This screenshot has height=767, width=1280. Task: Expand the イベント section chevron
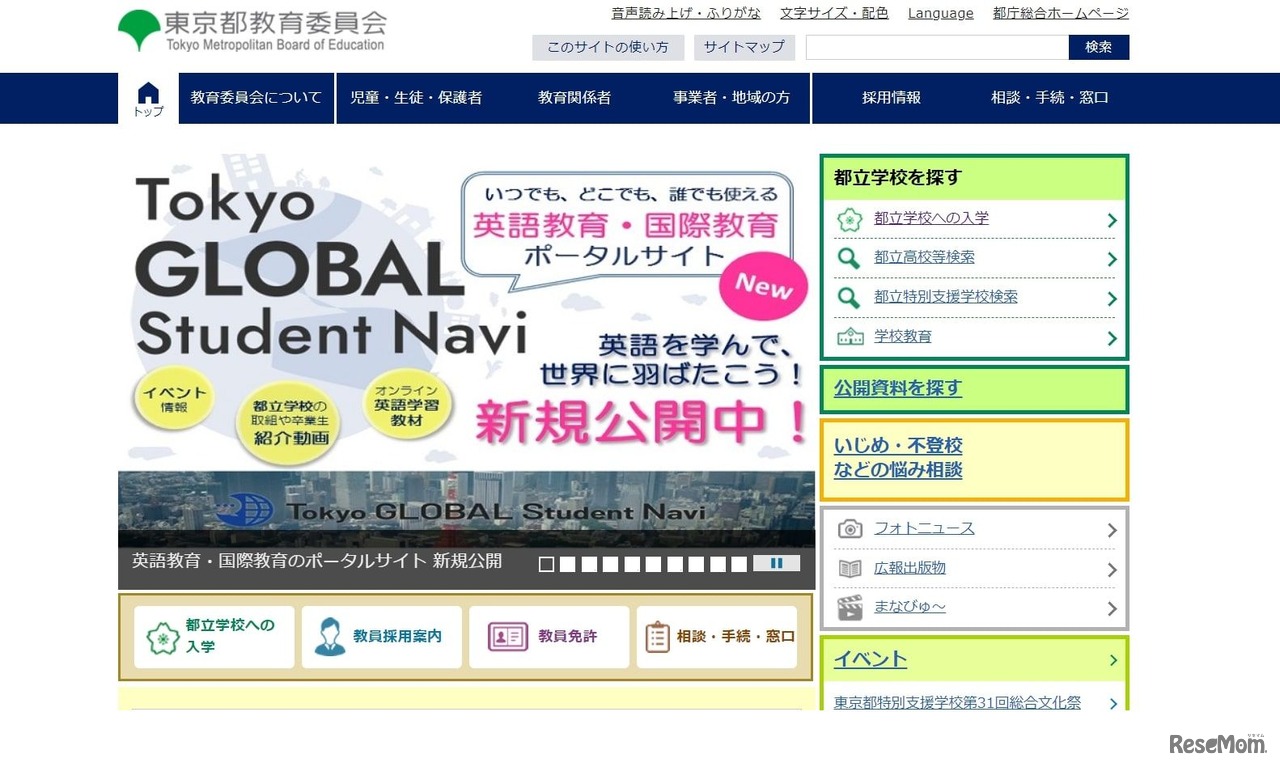(1113, 660)
